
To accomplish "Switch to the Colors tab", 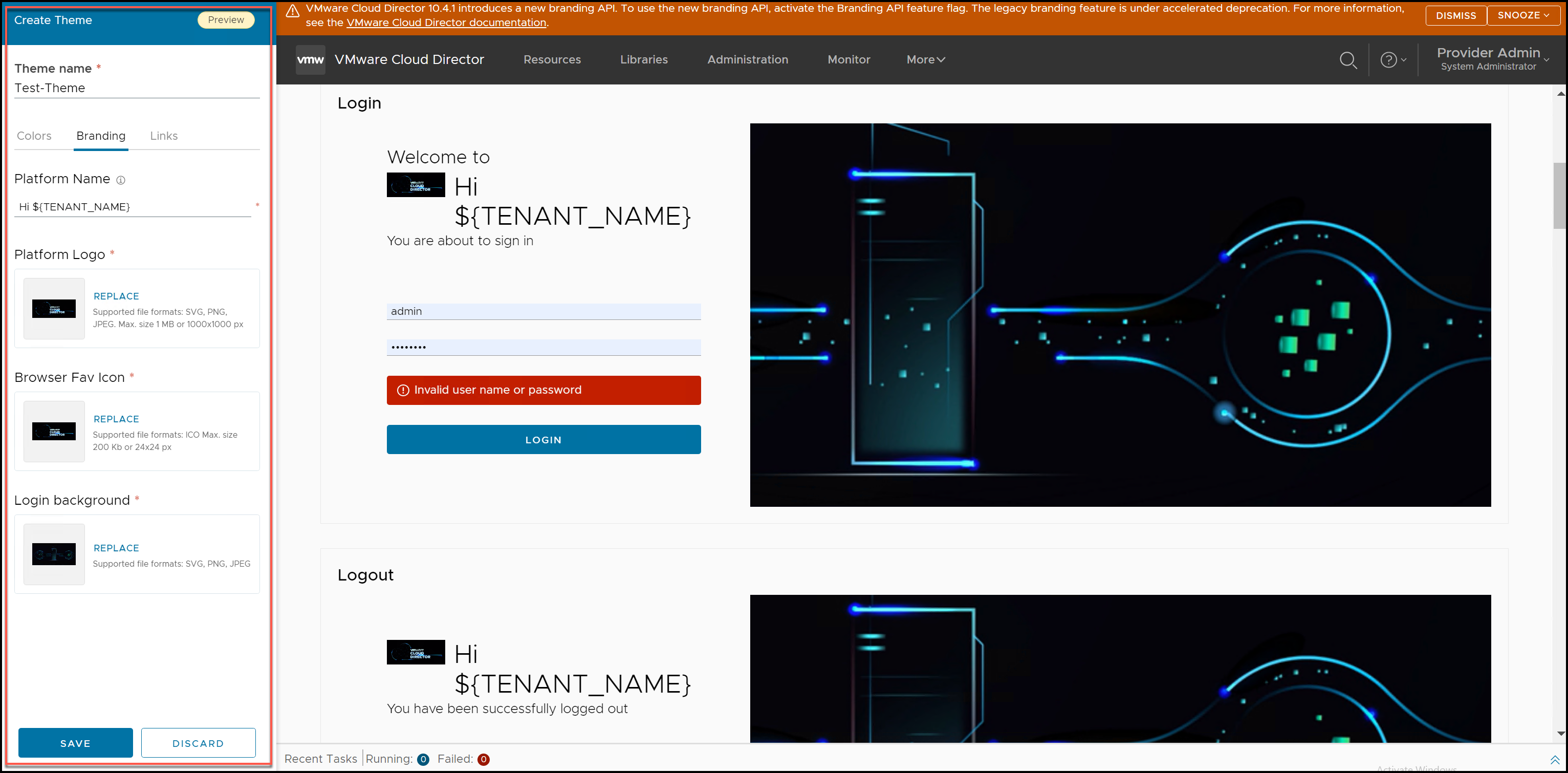I will pos(34,136).
